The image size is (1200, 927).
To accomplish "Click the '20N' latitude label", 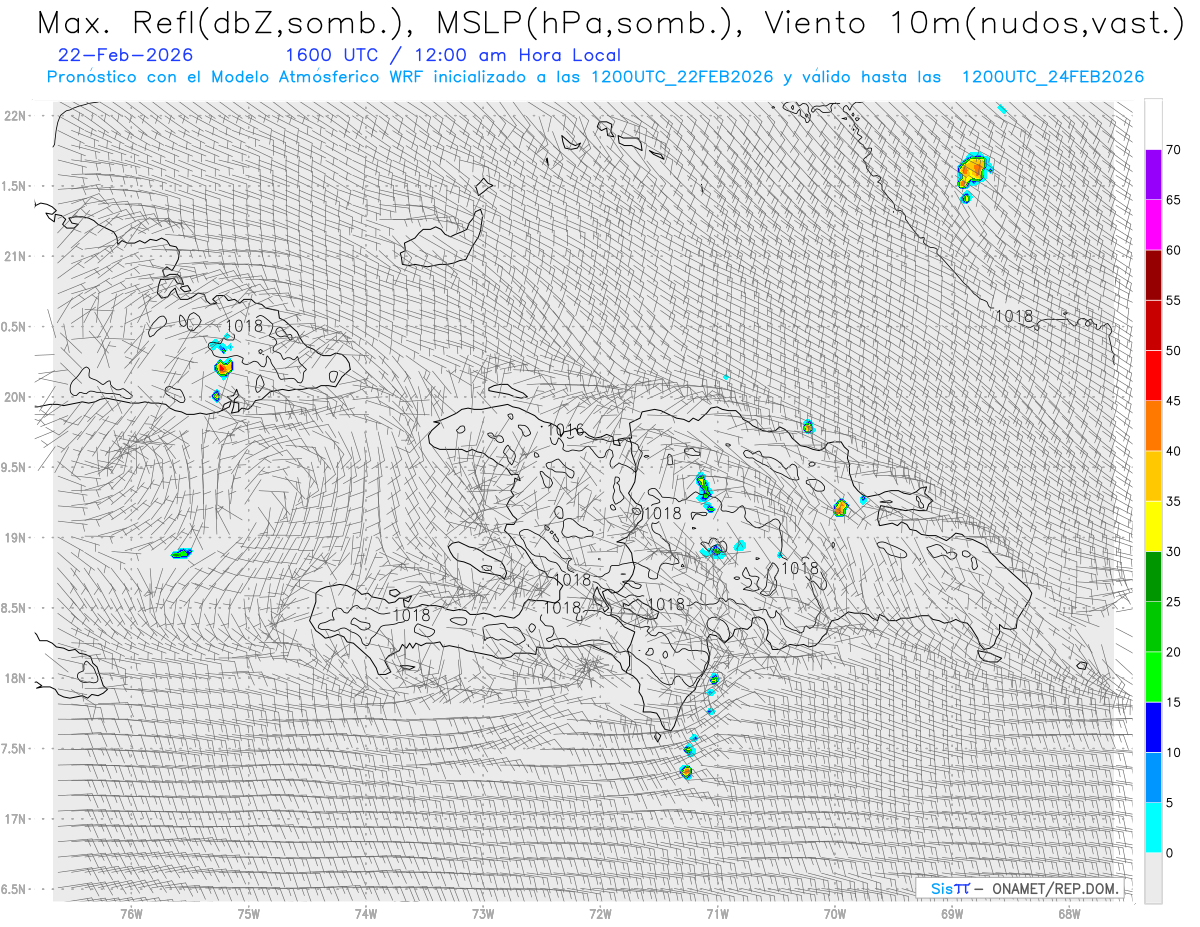I will [14, 397].
